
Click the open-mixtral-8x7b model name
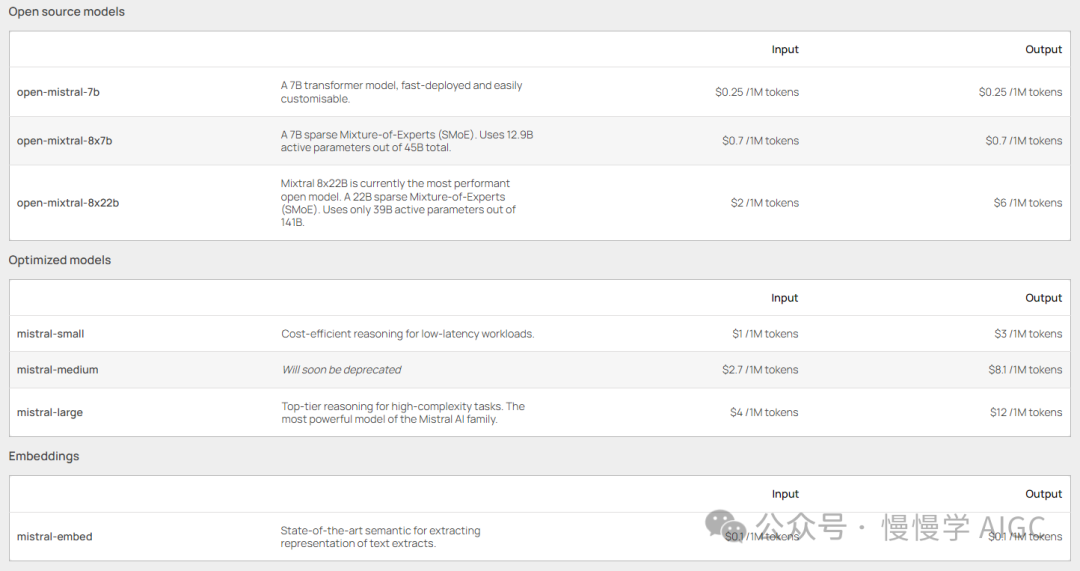click(64, 141)
